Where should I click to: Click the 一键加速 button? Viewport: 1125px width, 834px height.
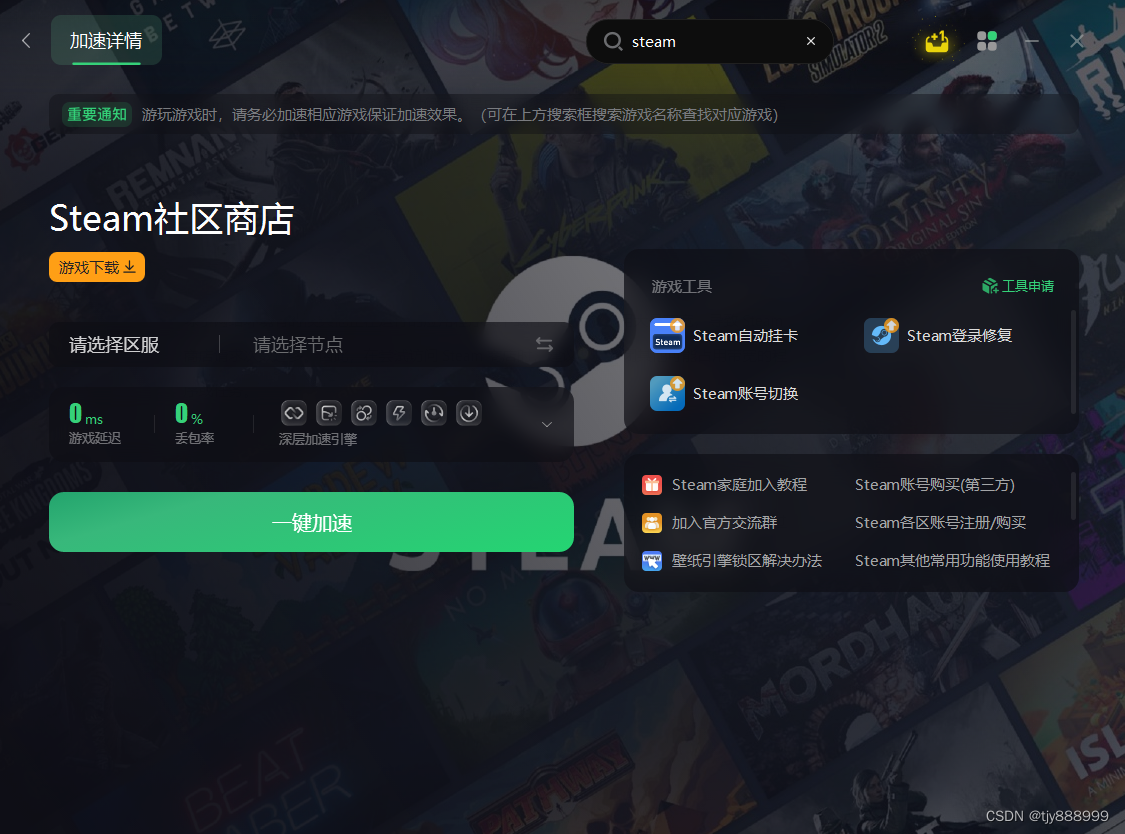tap(311, 523)
